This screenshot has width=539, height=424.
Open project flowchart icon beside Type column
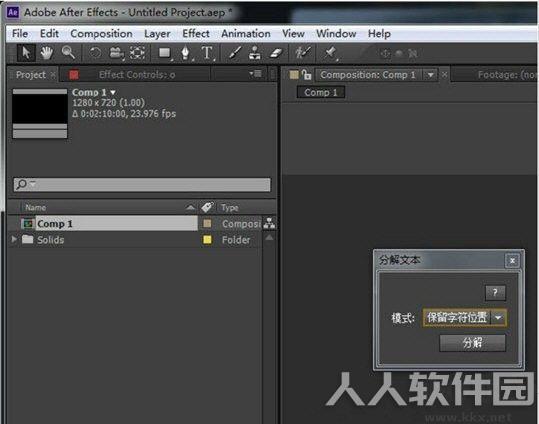(x=269, y=223)
